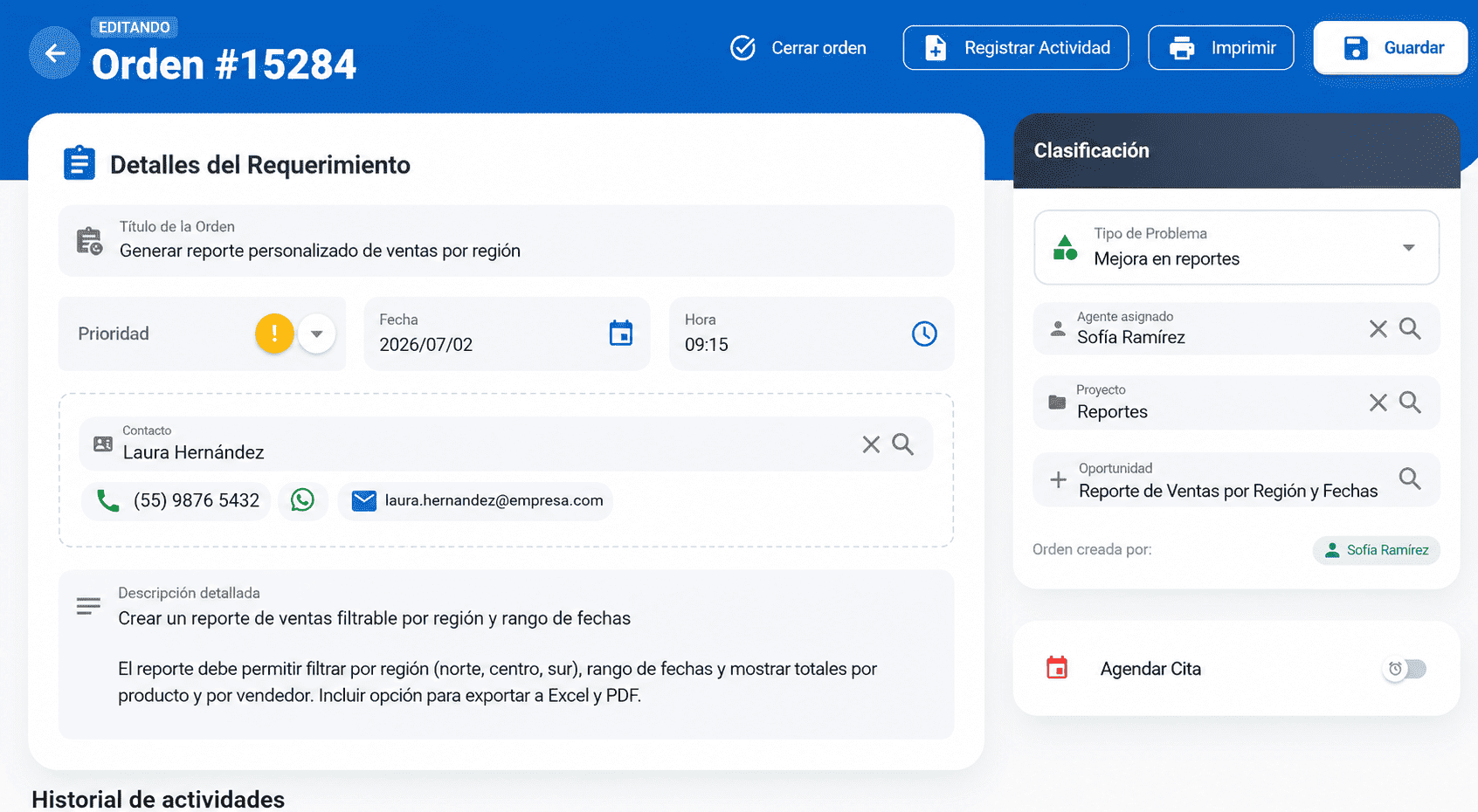
Task: Click the Imprimir button
Action: pos(1220,48)
